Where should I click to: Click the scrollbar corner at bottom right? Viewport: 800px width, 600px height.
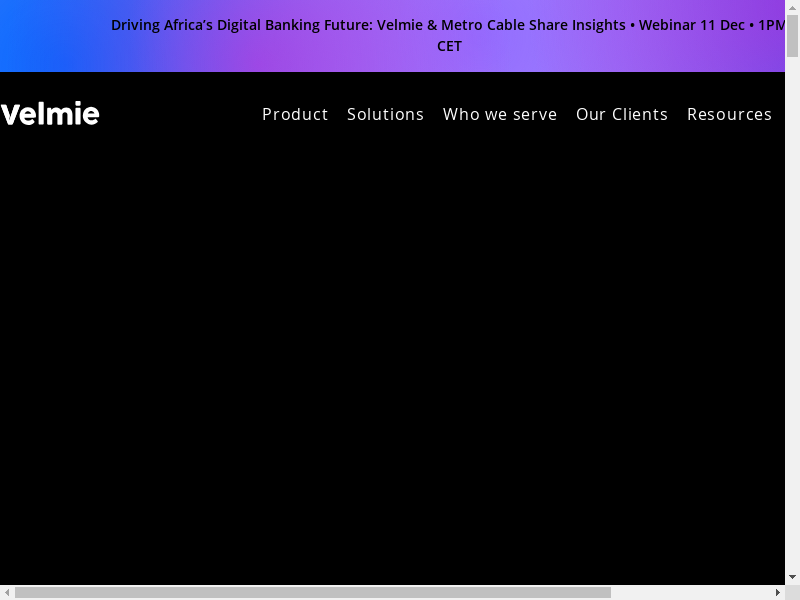pyautogui.click(x=792, y=592)
